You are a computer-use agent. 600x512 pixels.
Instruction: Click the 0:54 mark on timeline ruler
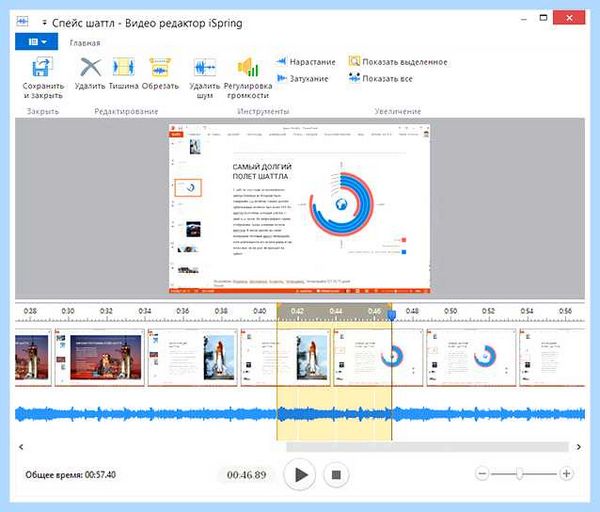(527, 311)
